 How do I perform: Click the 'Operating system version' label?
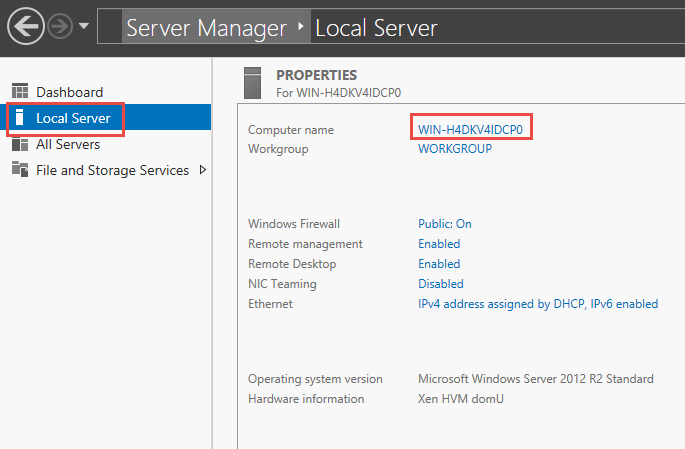pyautogui.click(x=315, y=379)
